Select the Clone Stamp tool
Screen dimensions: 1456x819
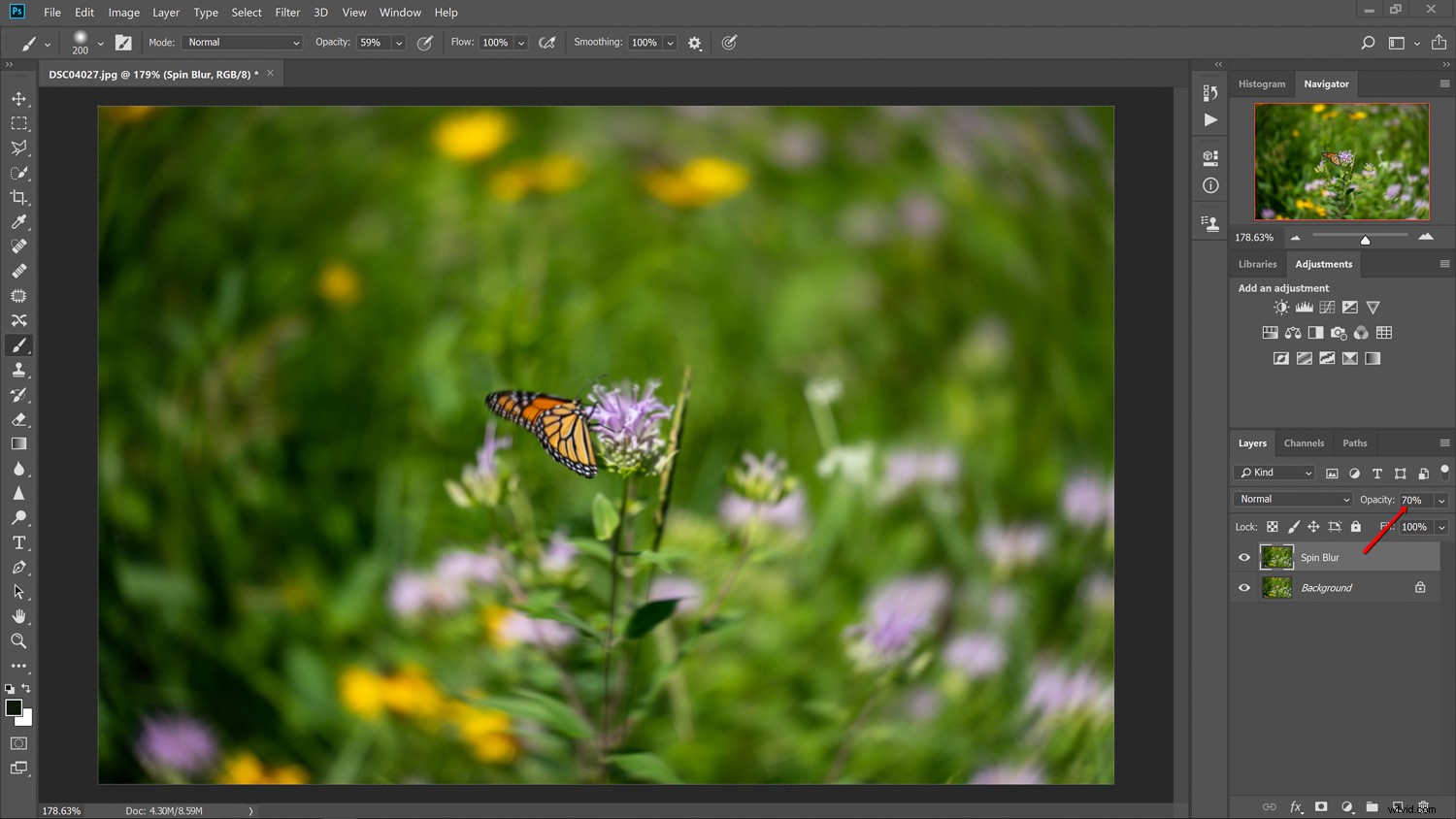coord(18,370)
